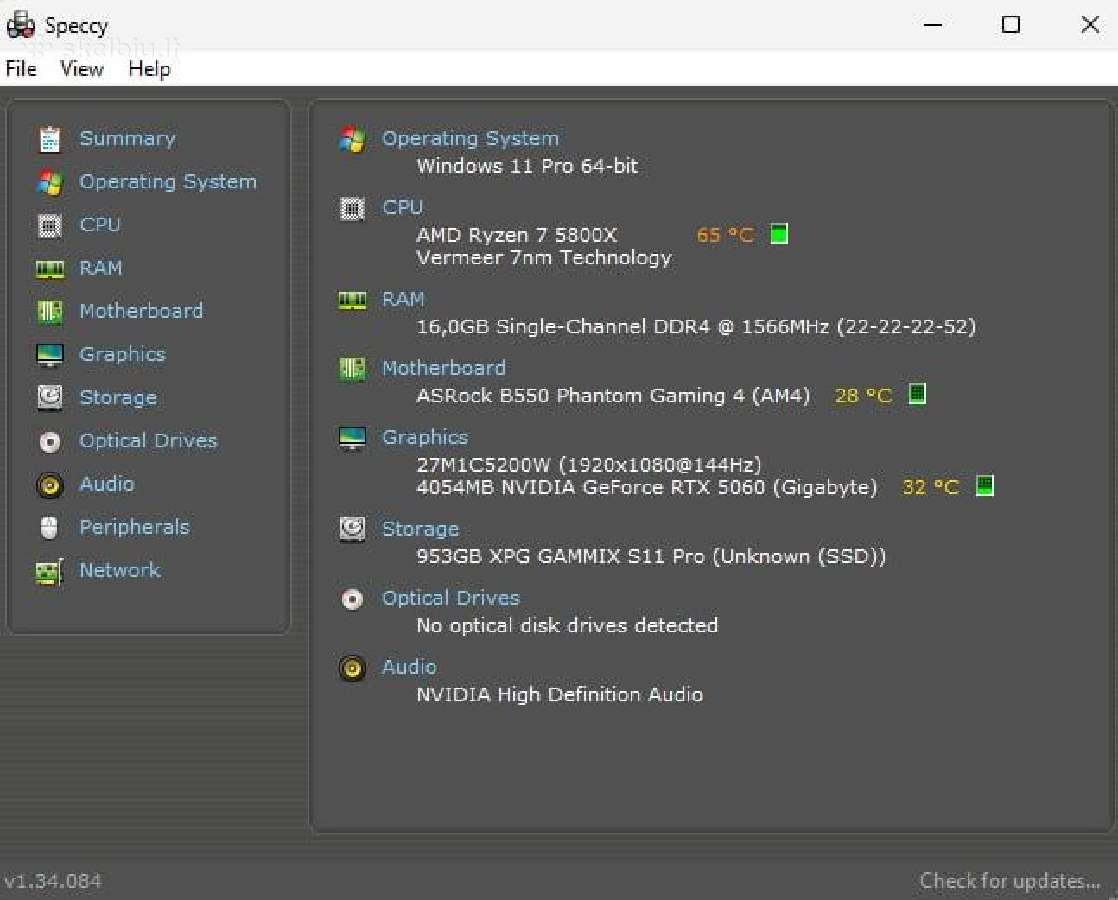Click the v1.34.084 version label
1118x900 pixels.
pos(53,881)
